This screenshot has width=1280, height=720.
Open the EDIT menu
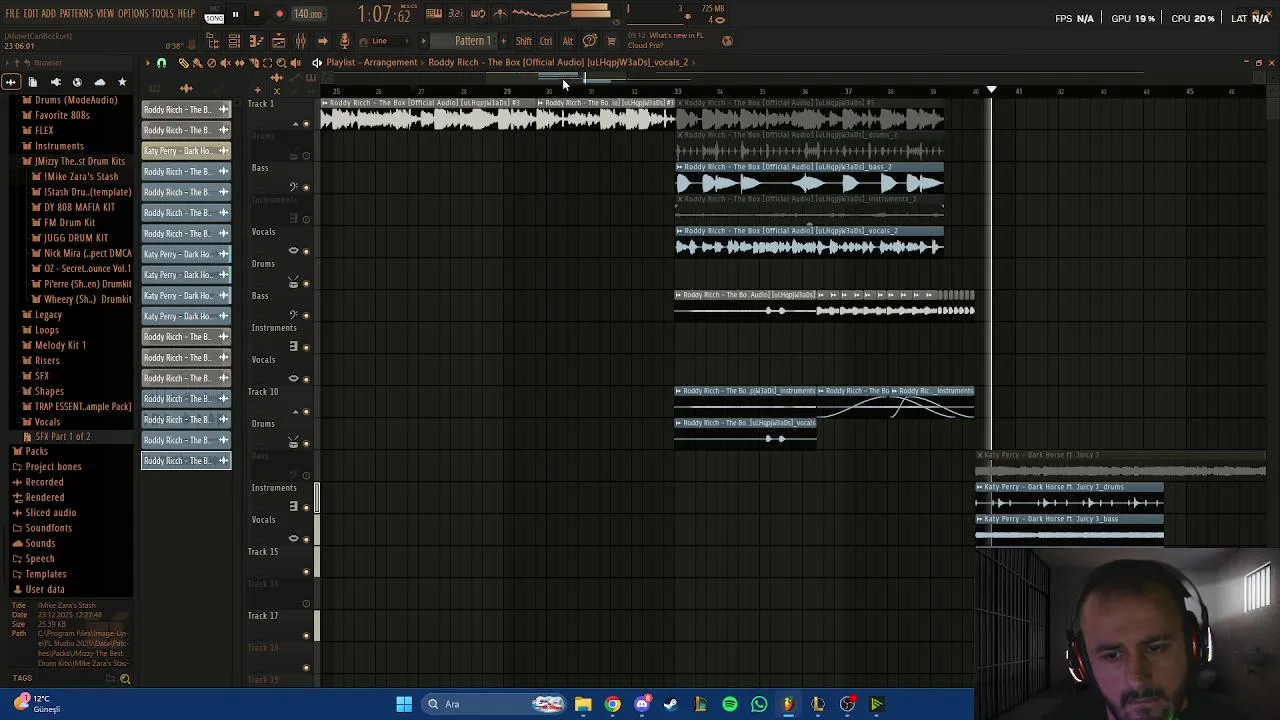tap(31, 14)
